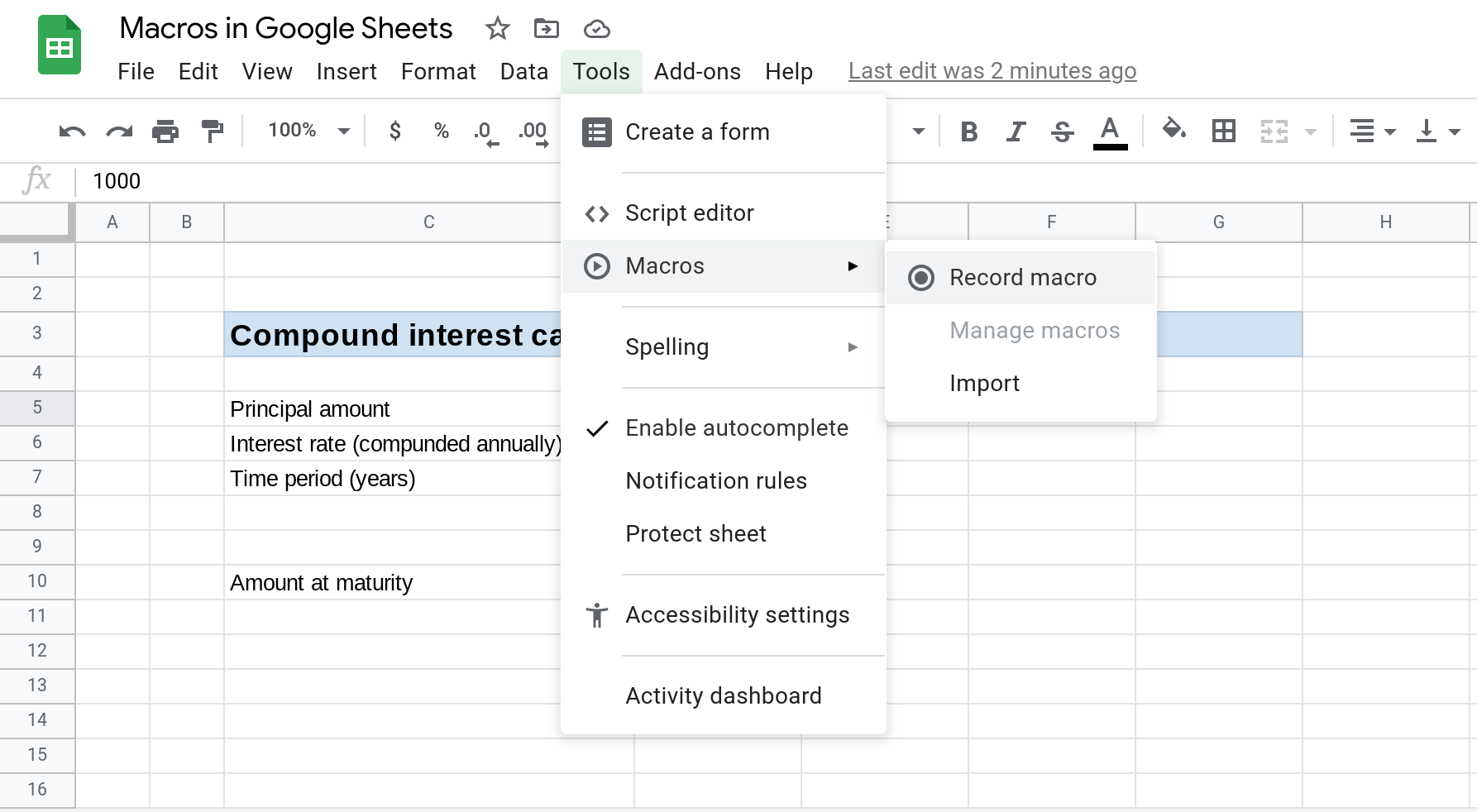Image resolution: width=1477 pixels, height=812 pixels.
Task: Redo the last action
Action: coord(119,131)
